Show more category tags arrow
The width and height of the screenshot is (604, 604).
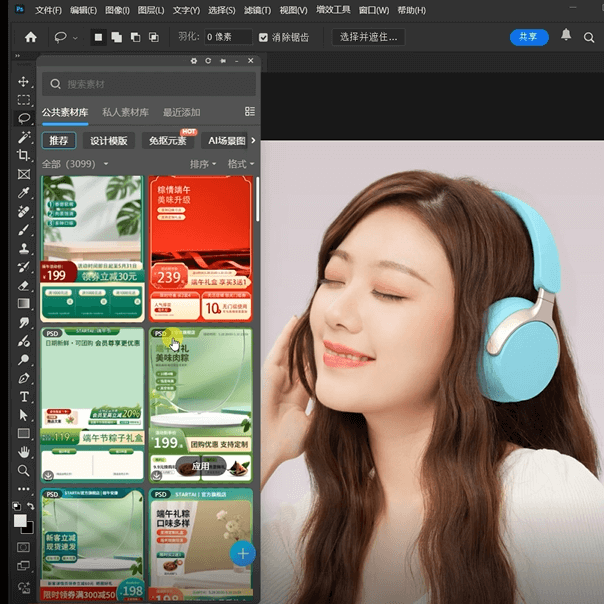click(253, 141)
